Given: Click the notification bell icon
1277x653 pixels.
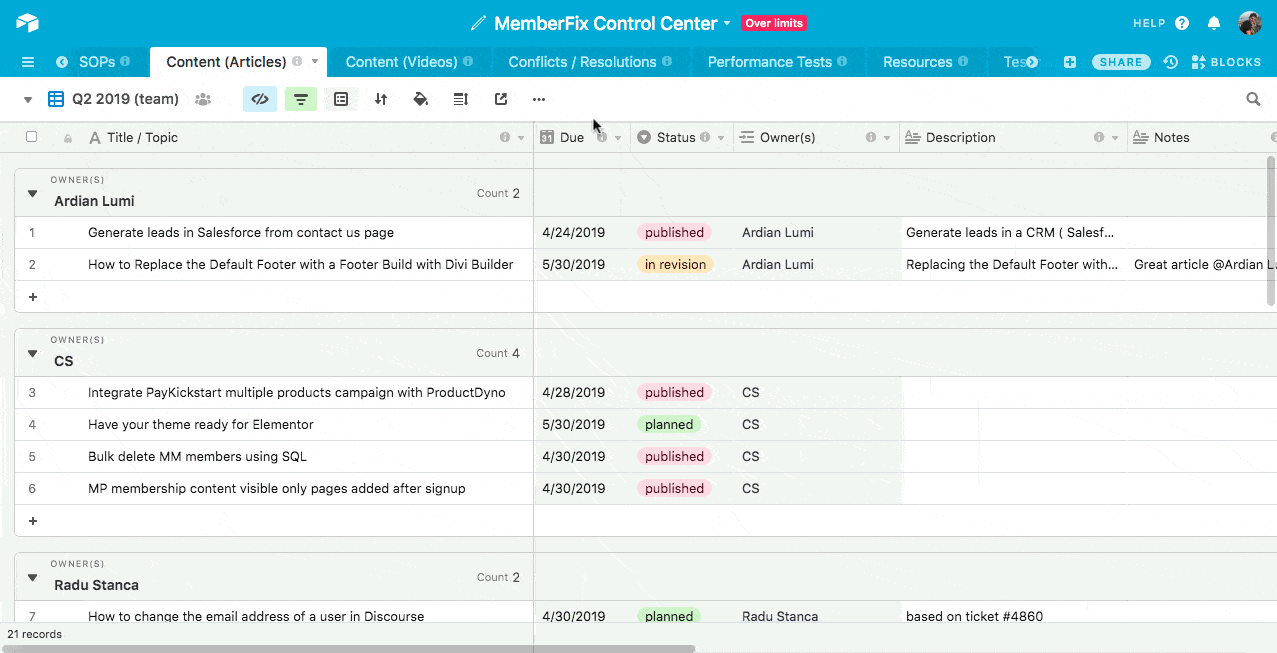Looking at the screenshot, I should tap(1214, 23).
